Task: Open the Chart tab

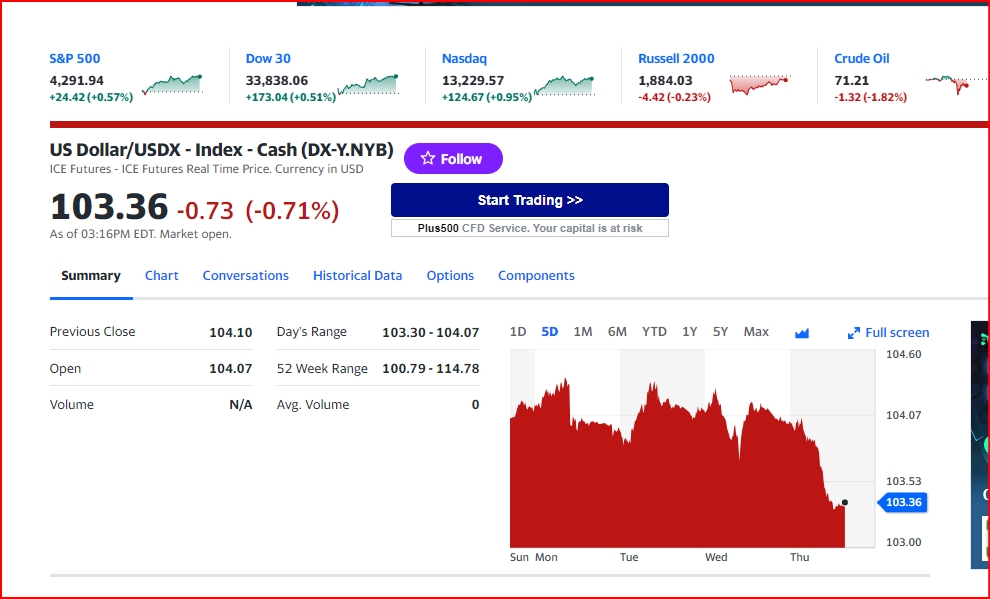Action: pos(162,275)
